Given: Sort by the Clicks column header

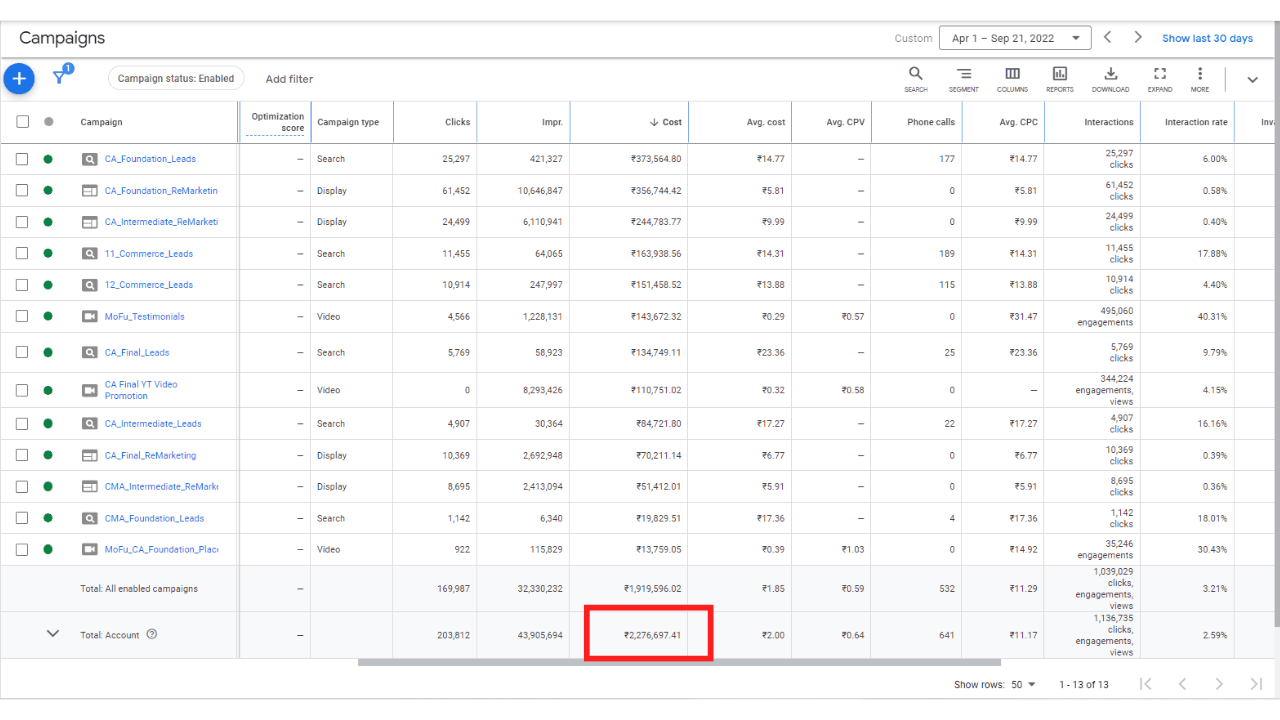Looking at the screenshot, I should (x=457, y=122).
